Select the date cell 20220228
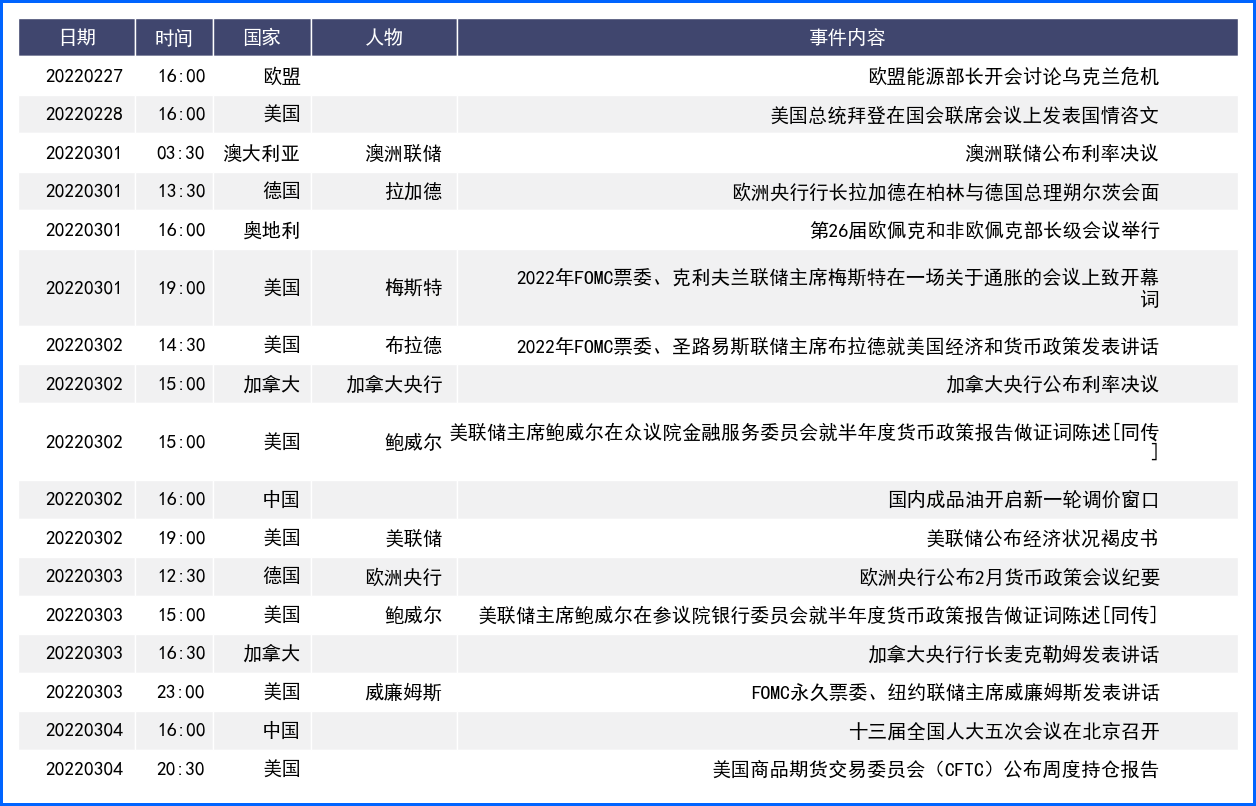The image size is (1256, 806). coord(84,114)
